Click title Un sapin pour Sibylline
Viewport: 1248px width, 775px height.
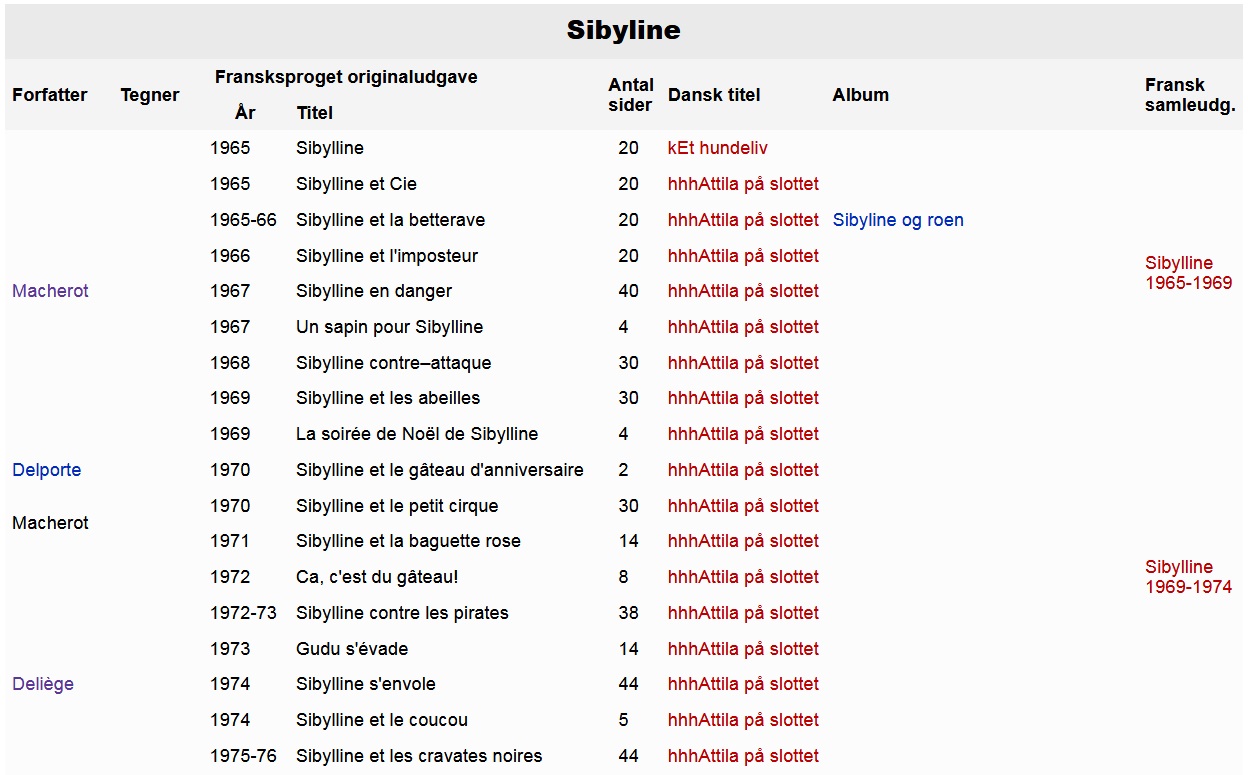point(389,327)
